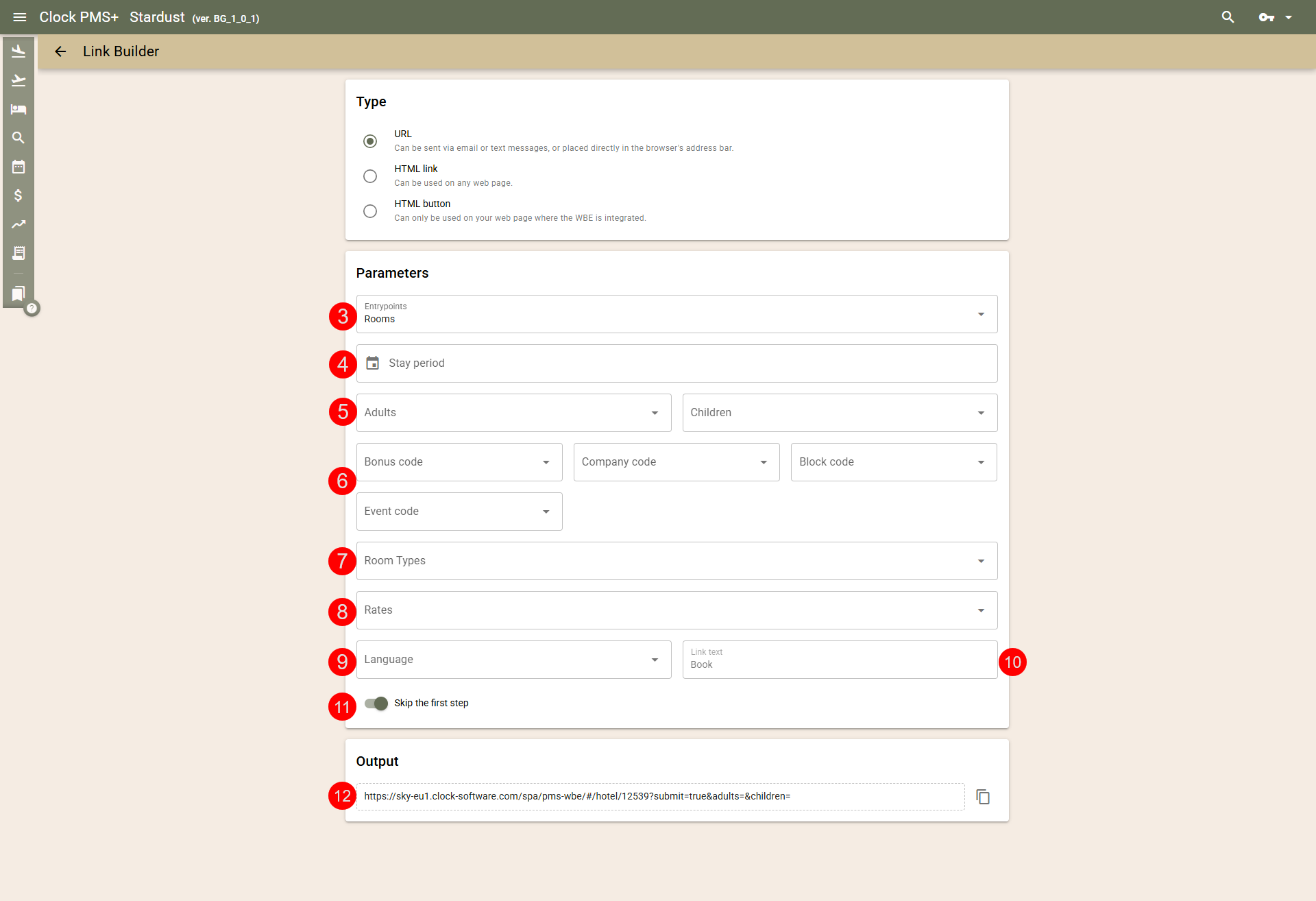
Task: Click the departures plane icon in sidebar
Action: pos(19,80)
